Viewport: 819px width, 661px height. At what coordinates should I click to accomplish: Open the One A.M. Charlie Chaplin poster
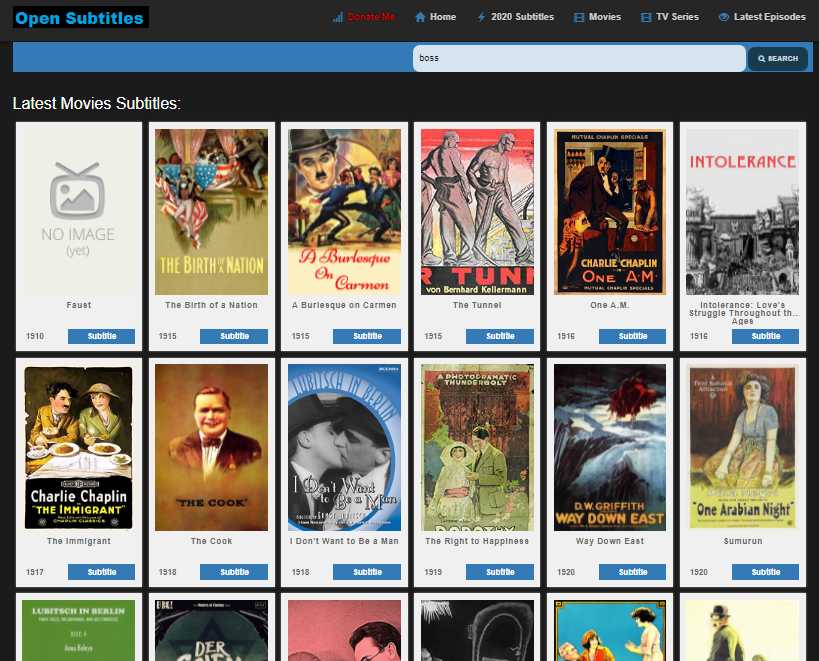pos(610,211)
